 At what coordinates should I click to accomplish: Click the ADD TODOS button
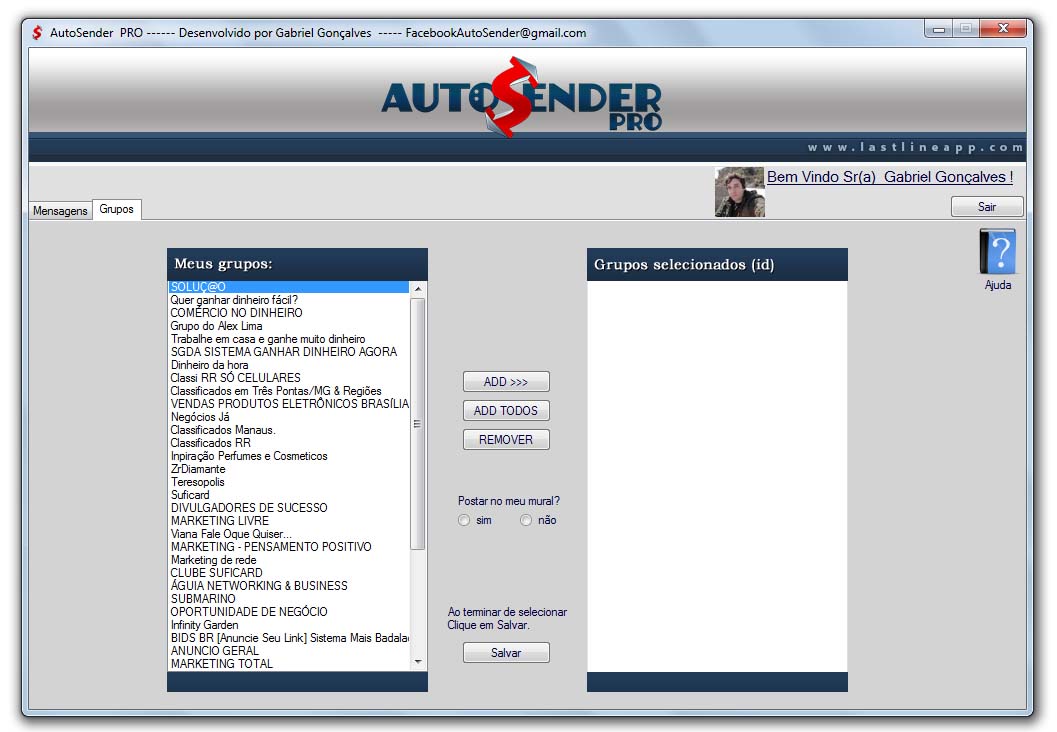506,410
